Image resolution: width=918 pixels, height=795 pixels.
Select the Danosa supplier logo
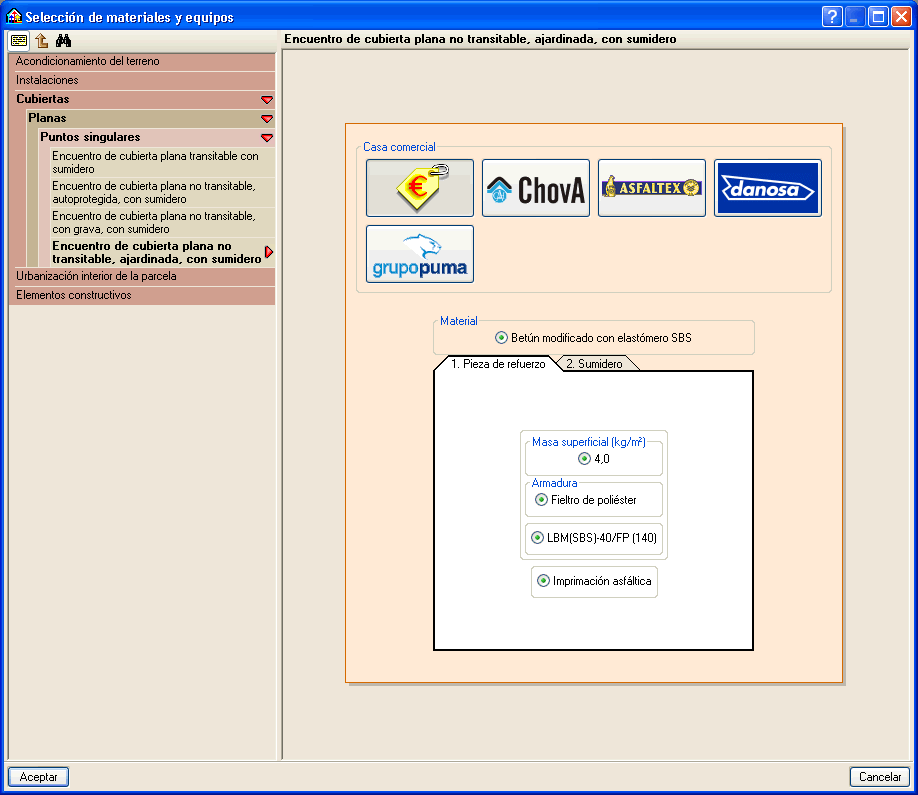[x=768, y=188]
